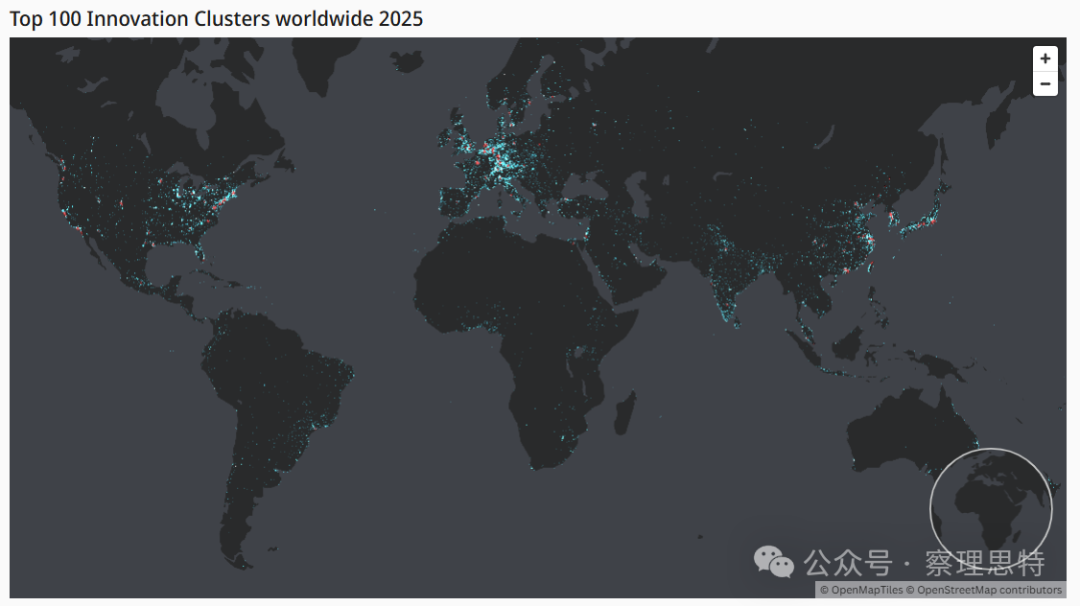Zoom out with the minus button

[1045, 84]
